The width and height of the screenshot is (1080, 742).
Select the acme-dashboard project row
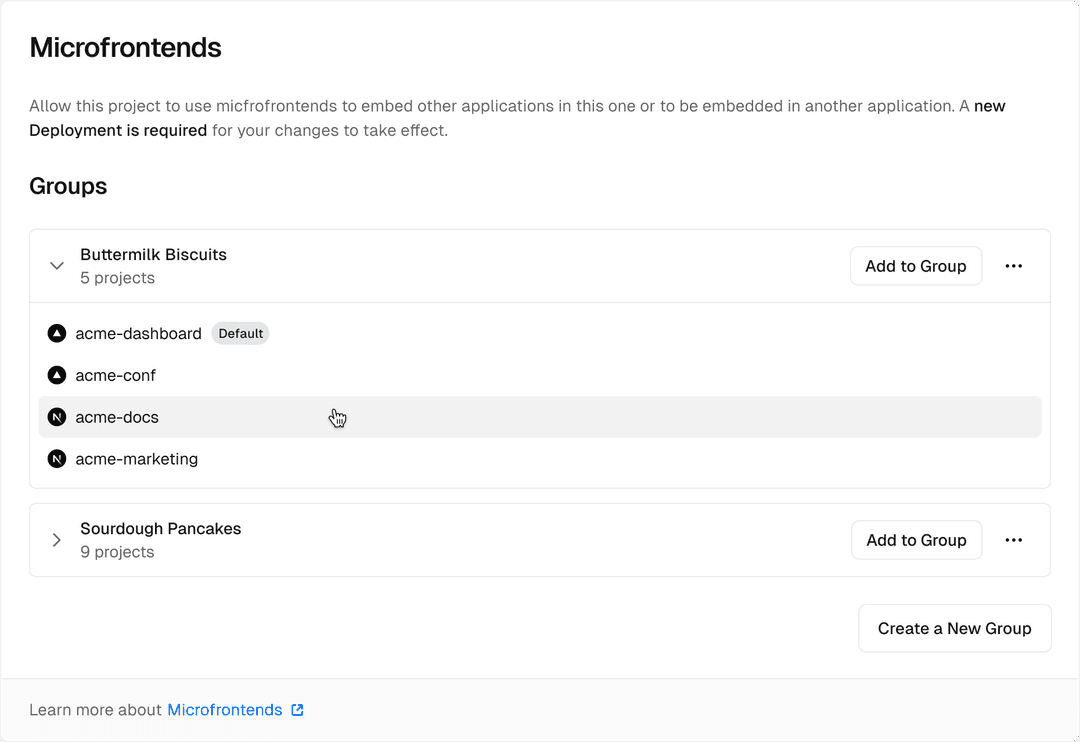click(138, 333)
